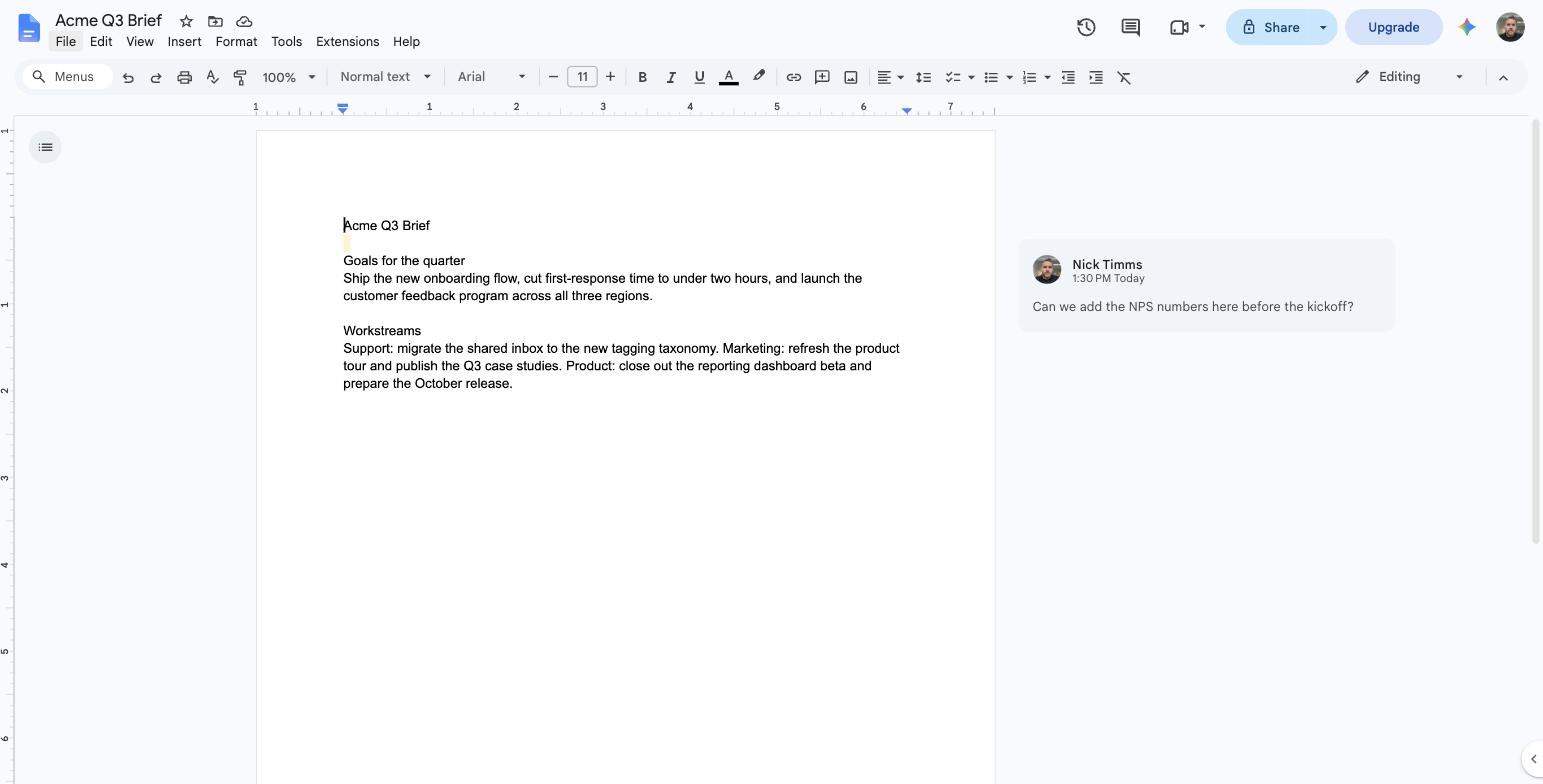Viewport: 1543px width, 784px height.
Task: Open the Insert menu
Action: (x=185, y=42)
